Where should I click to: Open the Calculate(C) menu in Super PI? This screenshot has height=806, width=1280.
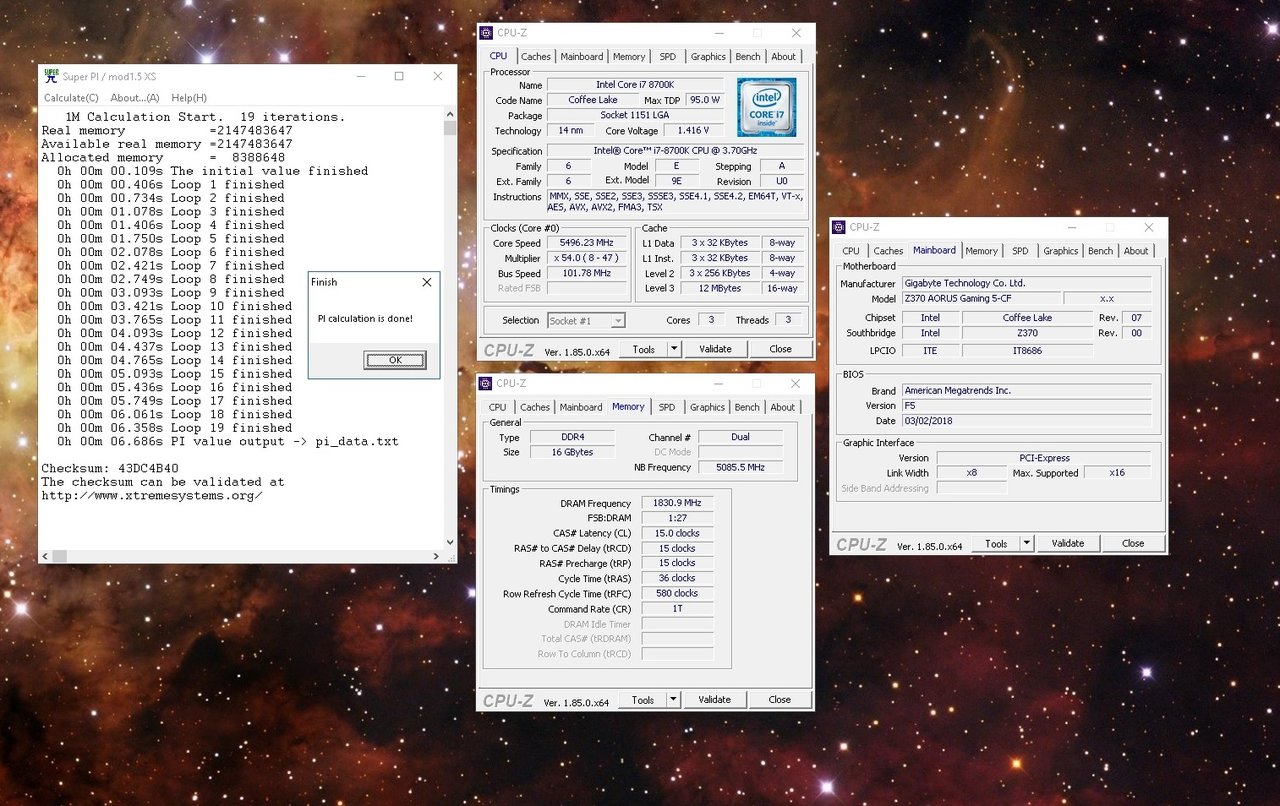point(71,98)
